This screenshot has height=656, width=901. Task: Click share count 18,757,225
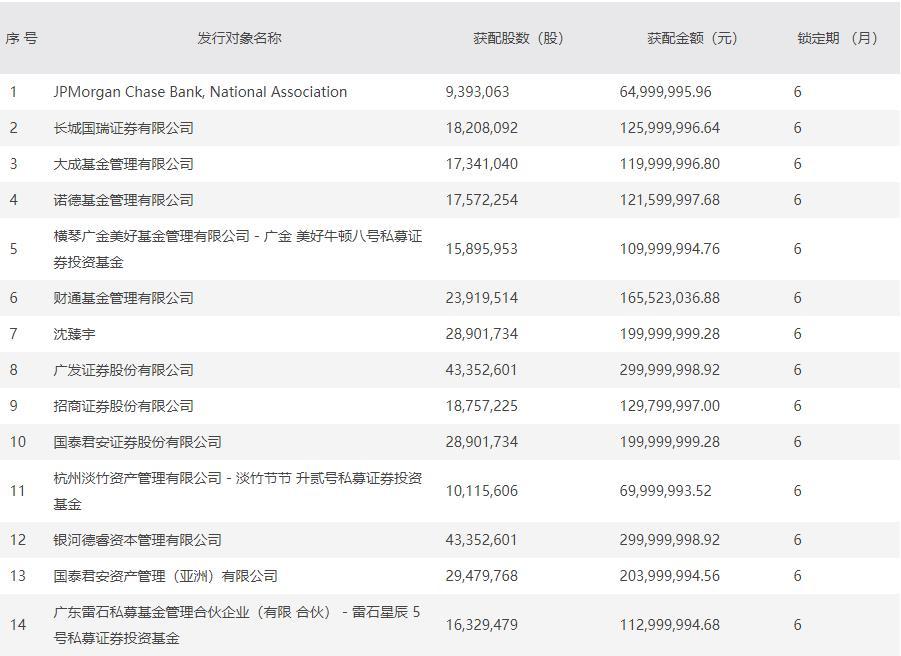click(x=482, y=406)
